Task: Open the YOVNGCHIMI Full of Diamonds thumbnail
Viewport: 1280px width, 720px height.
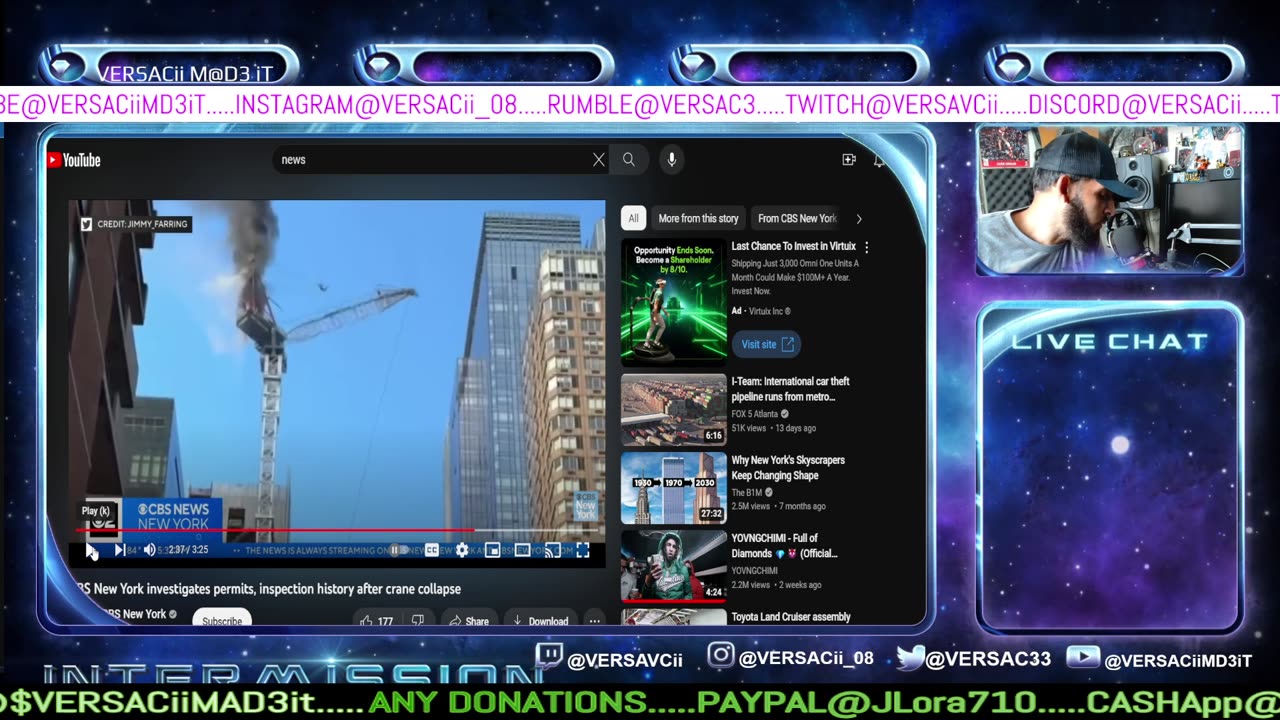Action: (674, 567)
